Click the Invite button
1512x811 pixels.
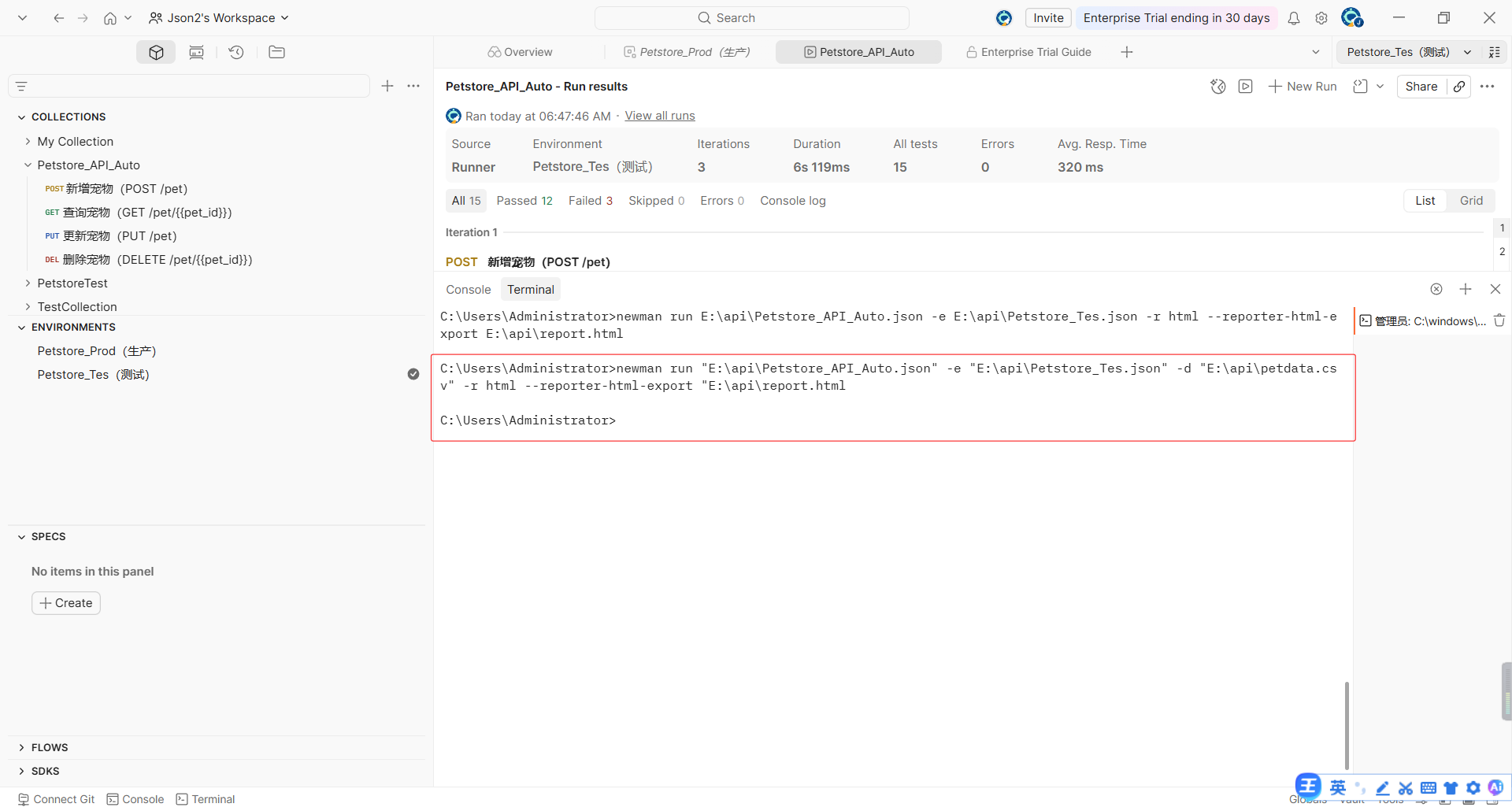1048,18
